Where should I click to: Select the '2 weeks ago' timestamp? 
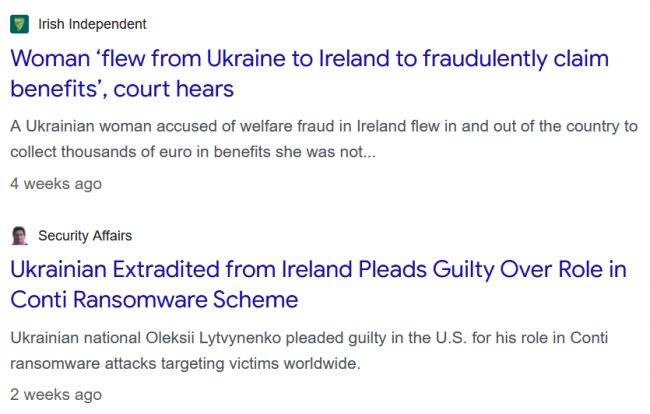click(x=56, y=395)
